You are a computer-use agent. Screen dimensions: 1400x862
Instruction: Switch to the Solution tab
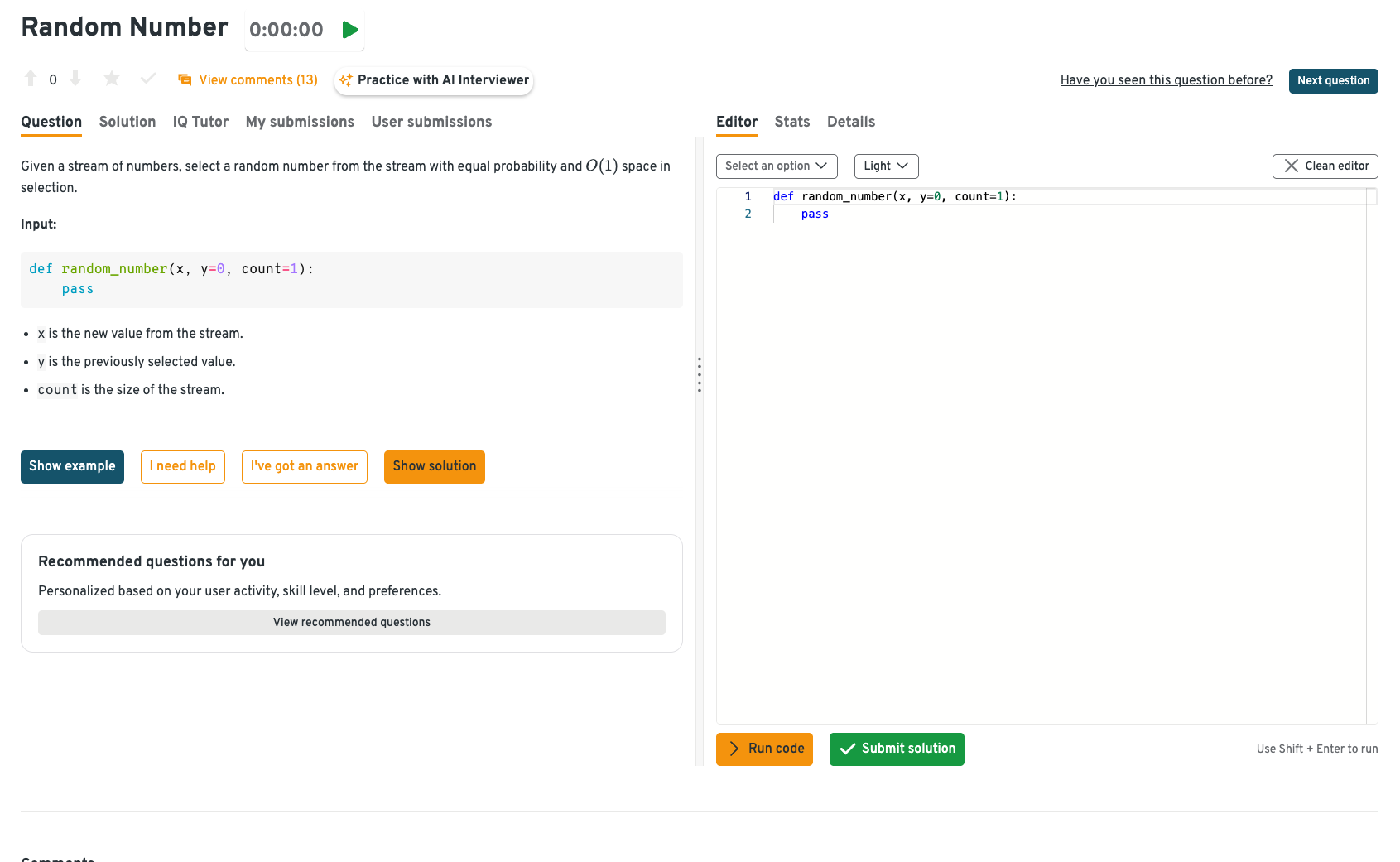coord(127,122)
